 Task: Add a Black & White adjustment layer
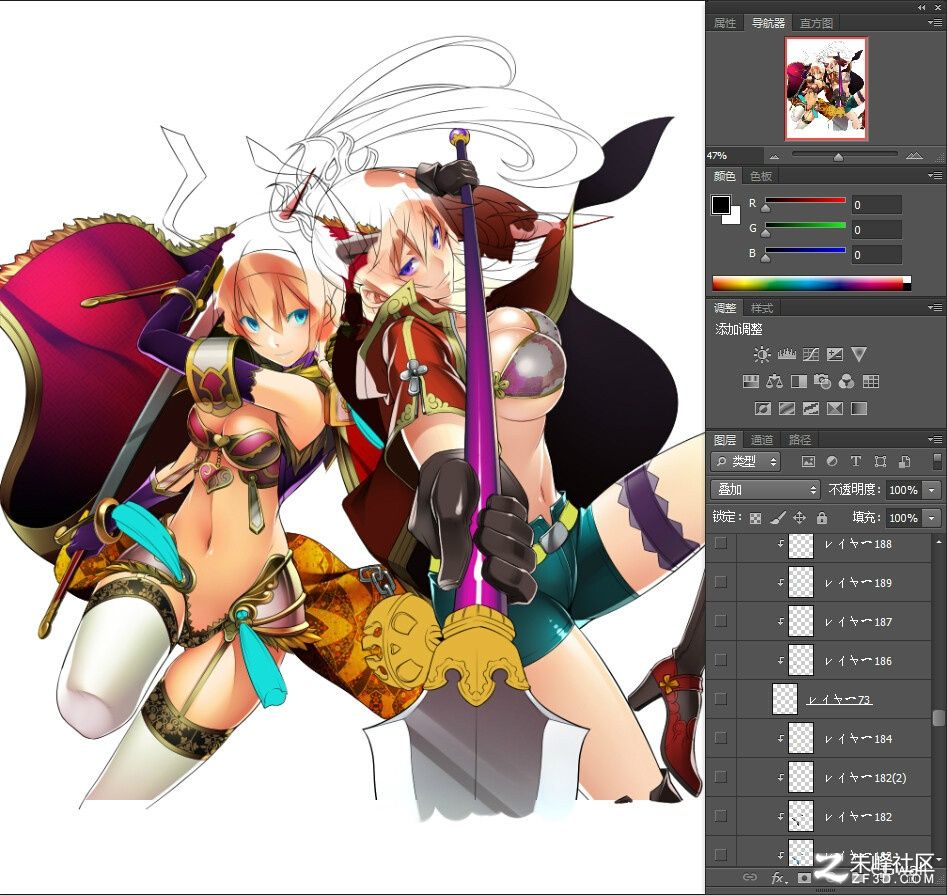(x=798, y=382)
